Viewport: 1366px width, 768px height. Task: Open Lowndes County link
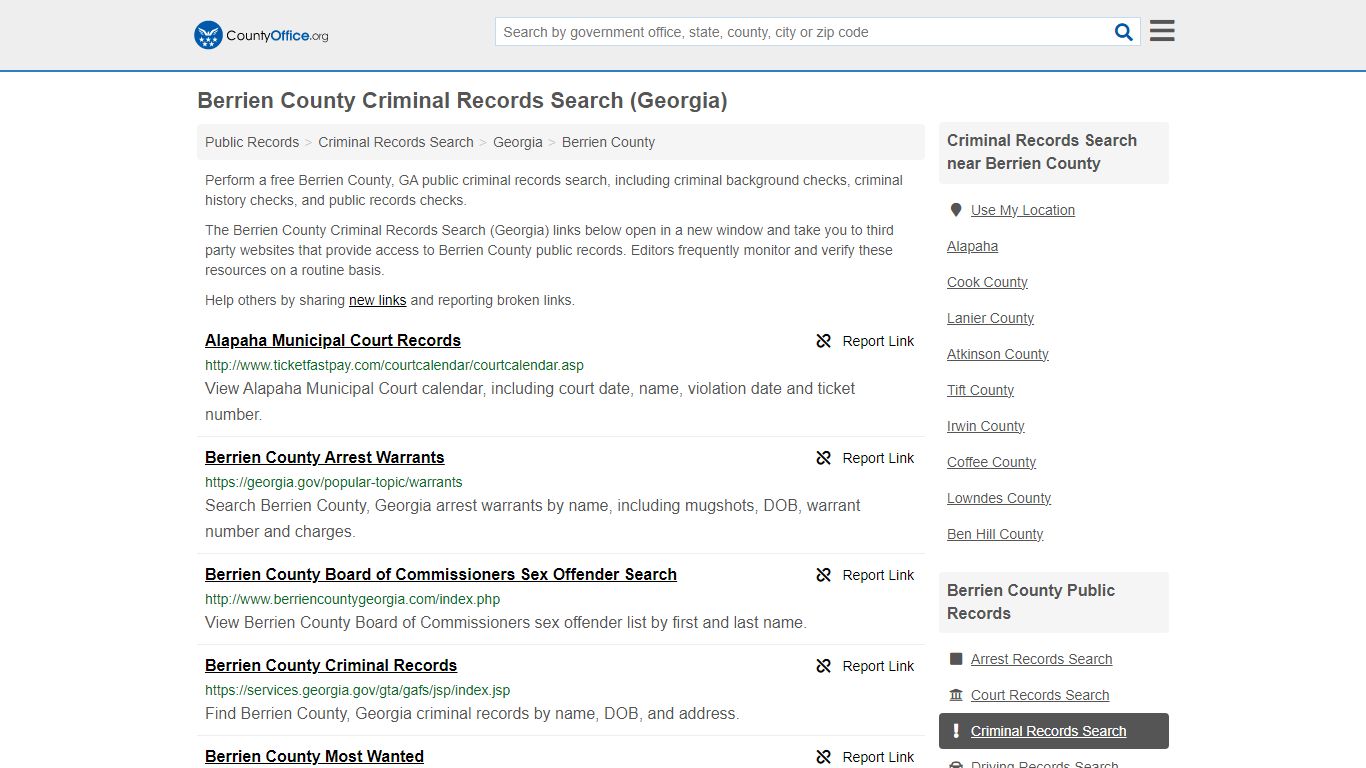(x=999, y=498)
